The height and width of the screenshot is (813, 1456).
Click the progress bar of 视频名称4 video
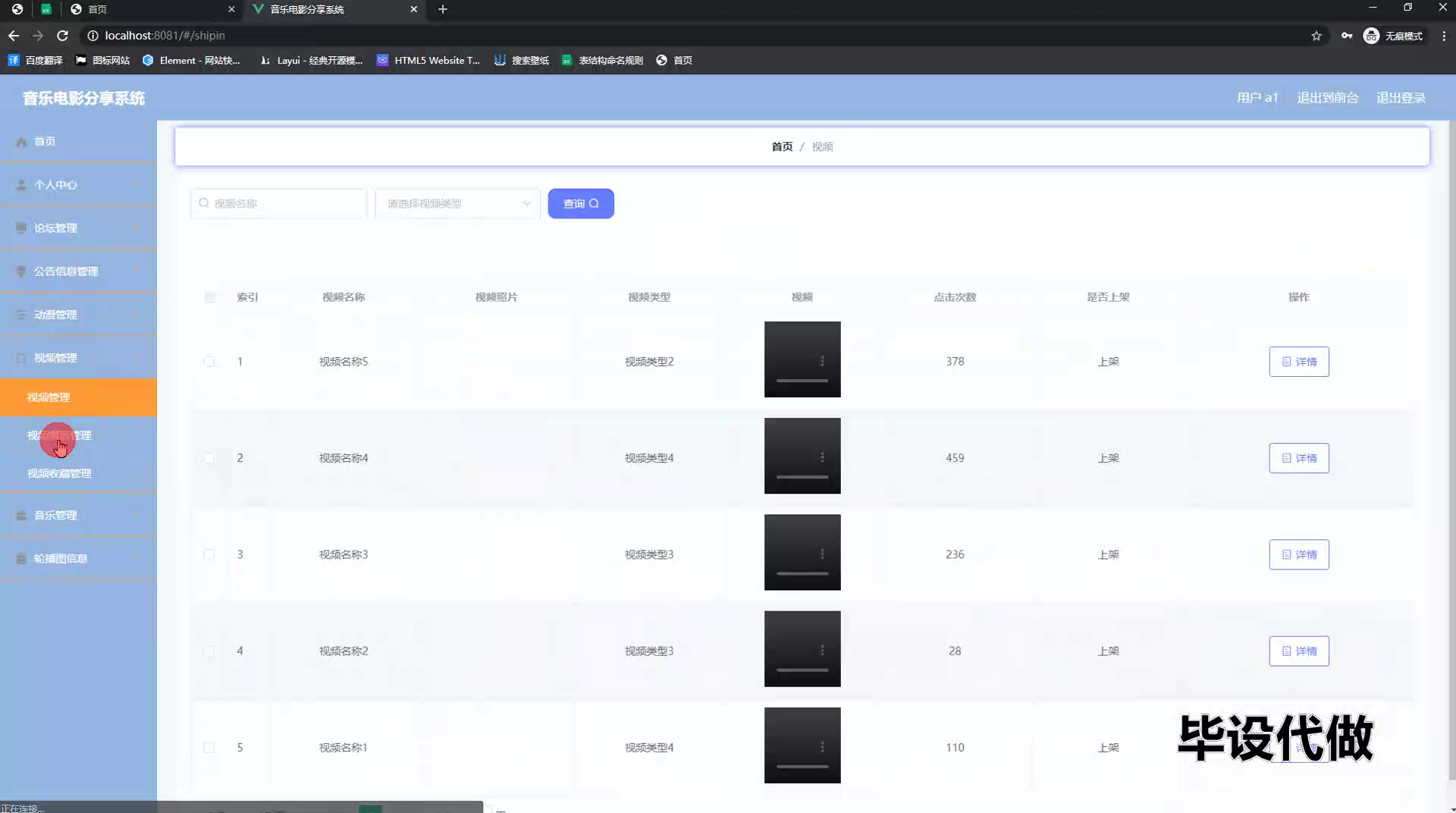tap(802, 476)
